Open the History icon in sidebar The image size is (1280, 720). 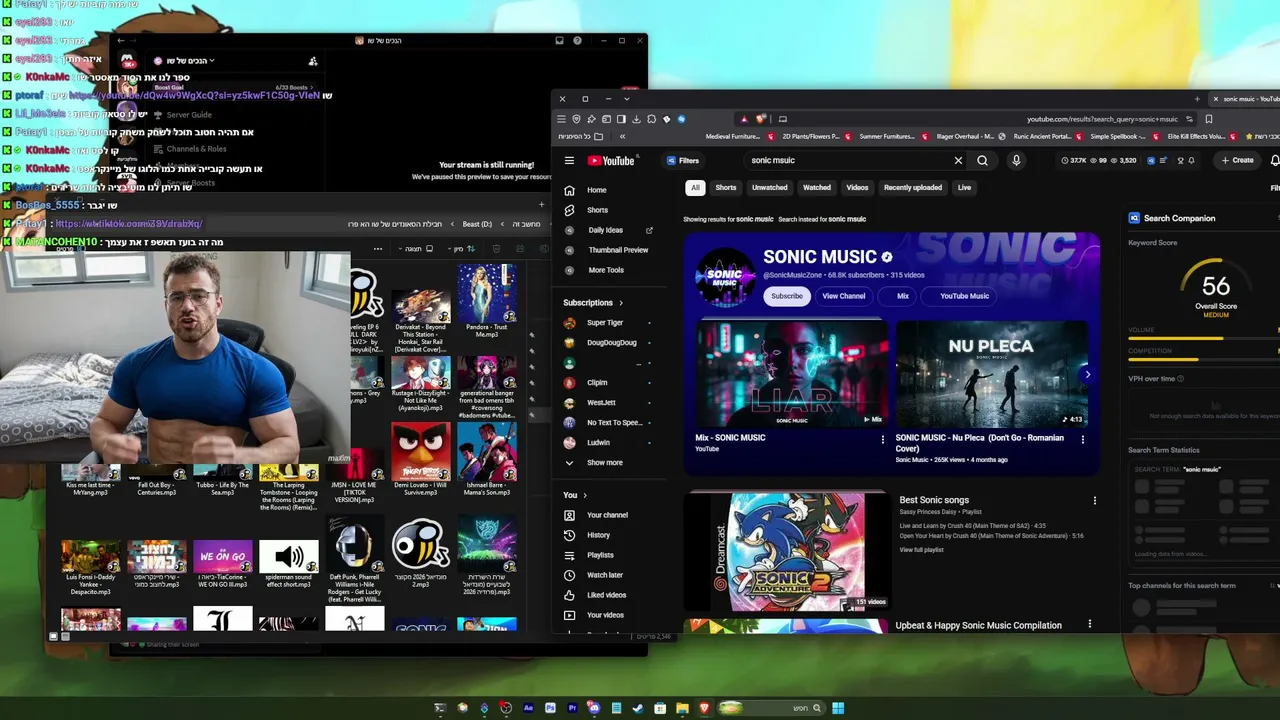[569, 535]
